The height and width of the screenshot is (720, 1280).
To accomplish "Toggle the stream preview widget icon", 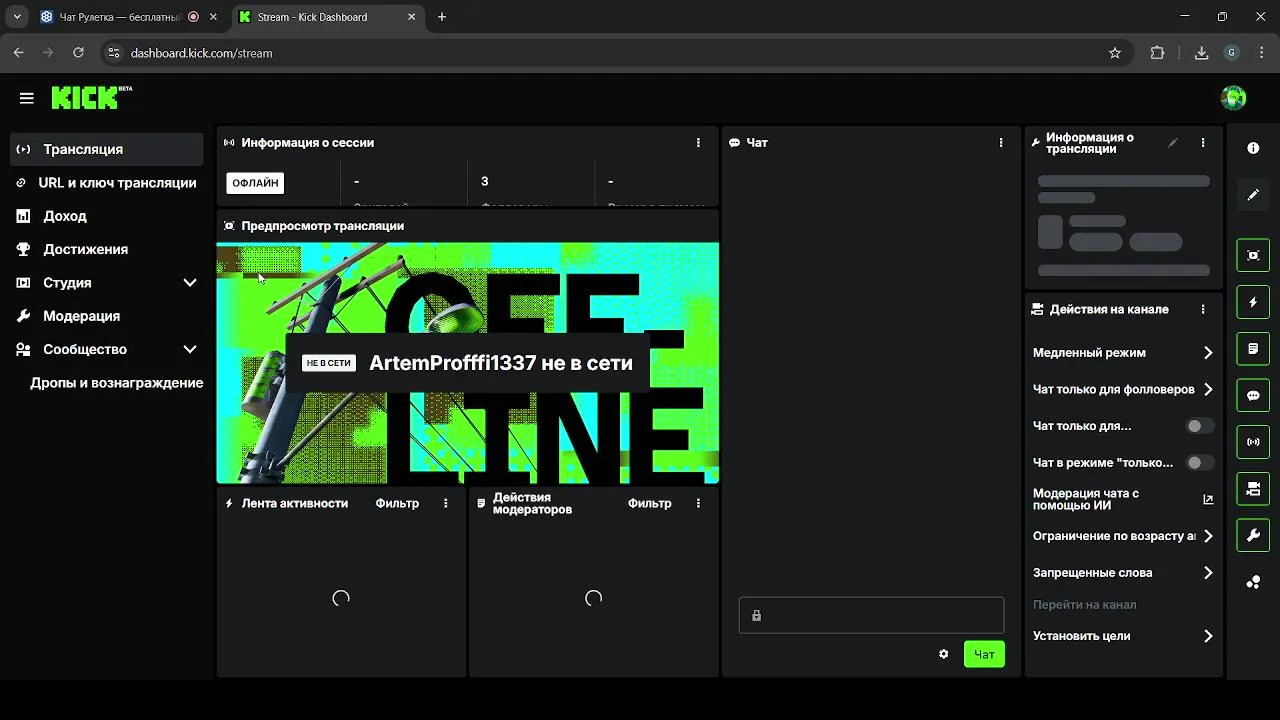I will tap(1253, 255).
